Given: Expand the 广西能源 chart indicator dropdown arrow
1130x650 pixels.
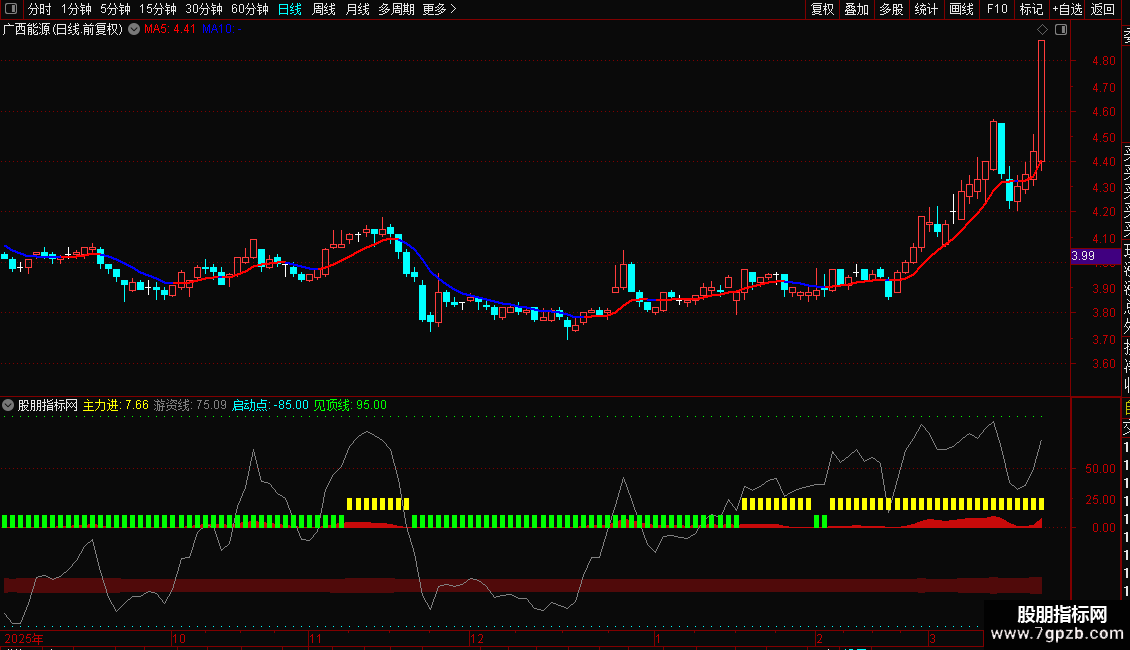Looking at the screenshot, I should (134, 29).
